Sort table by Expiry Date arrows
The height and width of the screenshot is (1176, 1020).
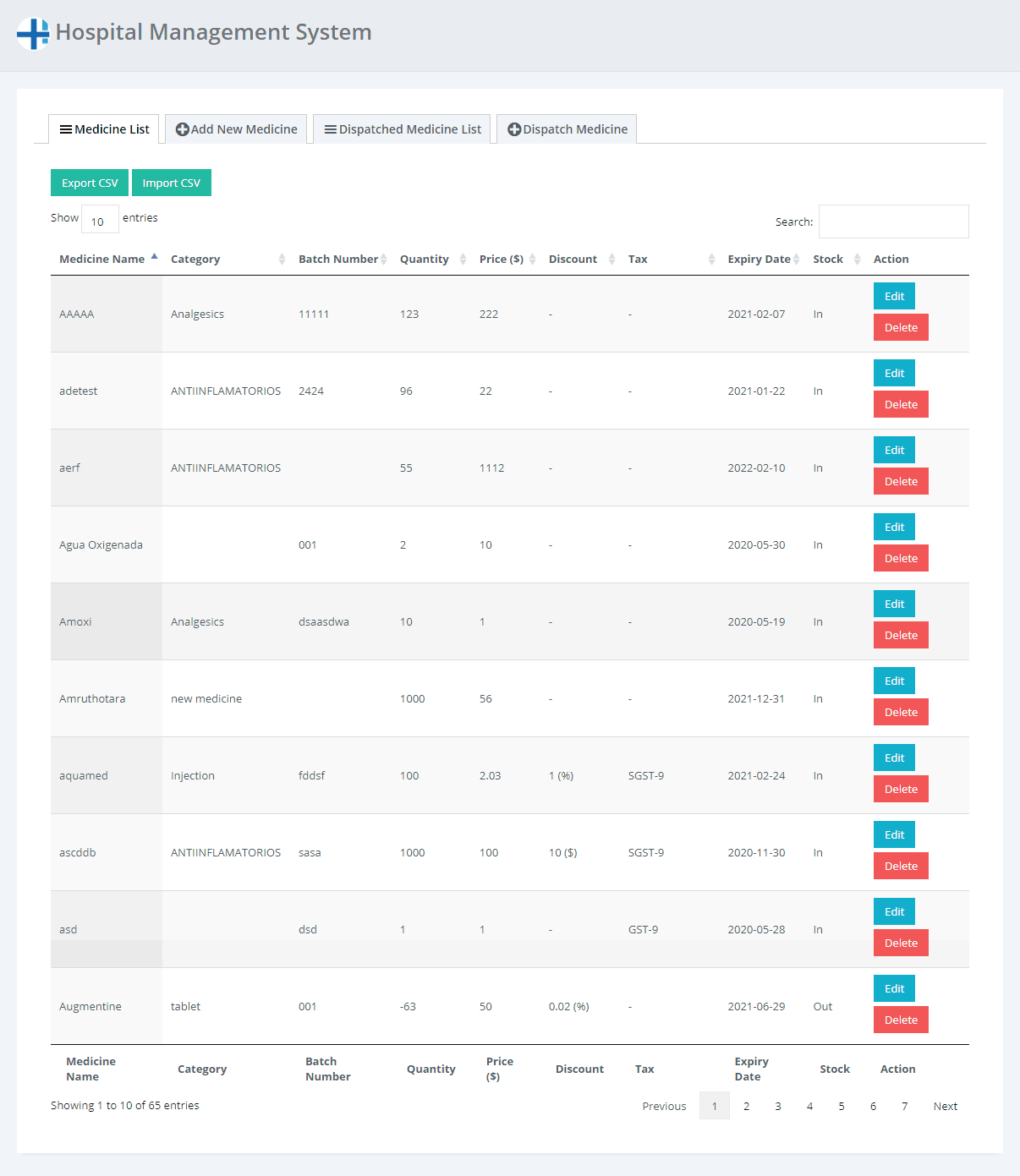point(796,260)
